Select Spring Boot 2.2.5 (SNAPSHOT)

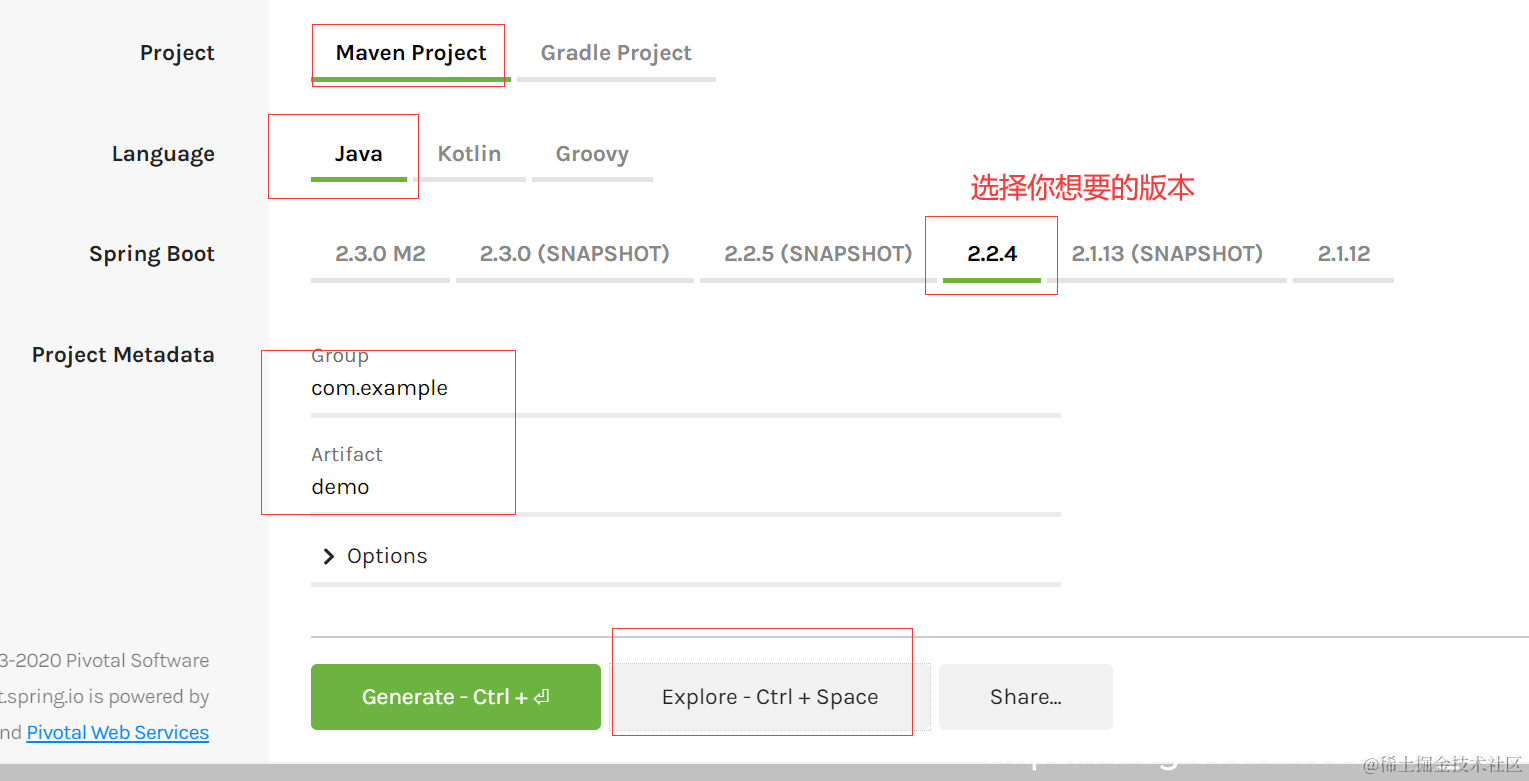(818, 254)
